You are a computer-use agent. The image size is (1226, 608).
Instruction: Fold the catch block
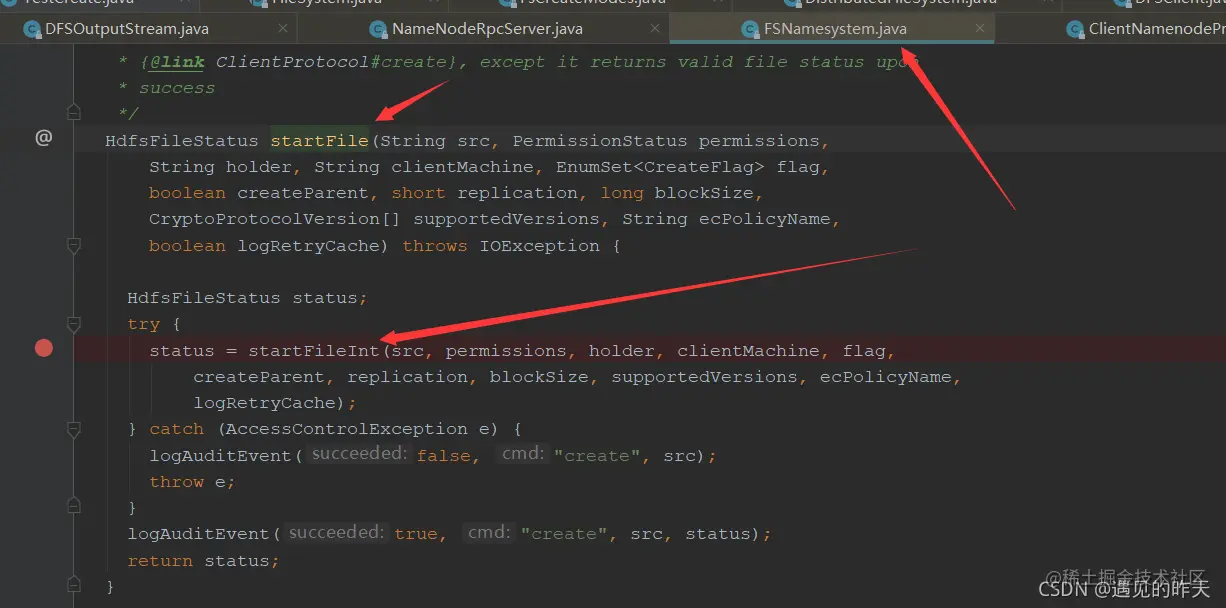coord(73,429)
